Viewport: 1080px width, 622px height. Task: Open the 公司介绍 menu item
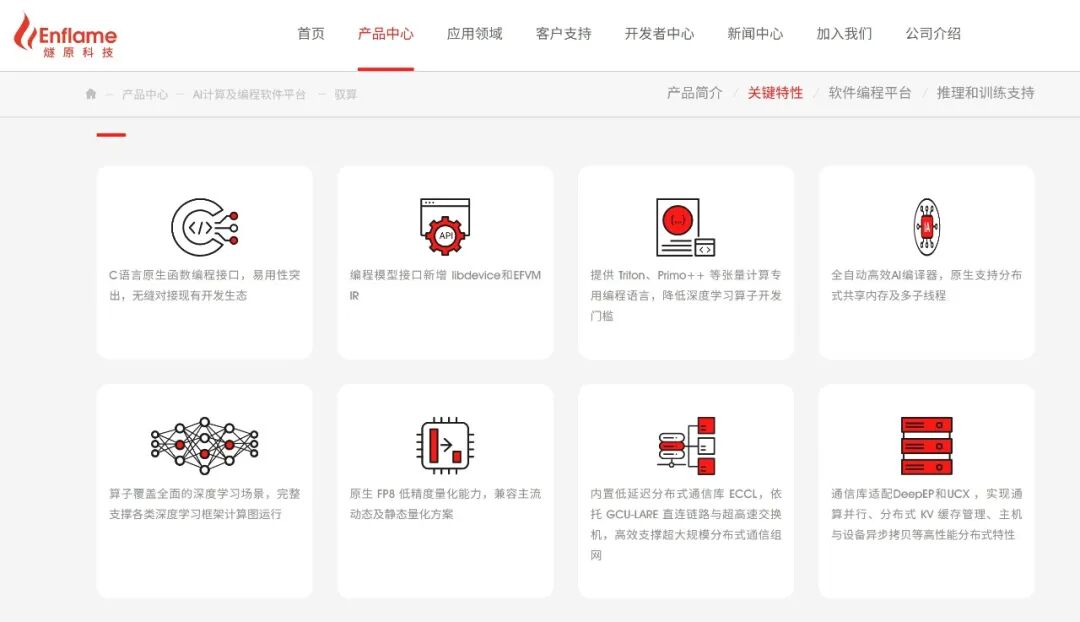(933, 34)
